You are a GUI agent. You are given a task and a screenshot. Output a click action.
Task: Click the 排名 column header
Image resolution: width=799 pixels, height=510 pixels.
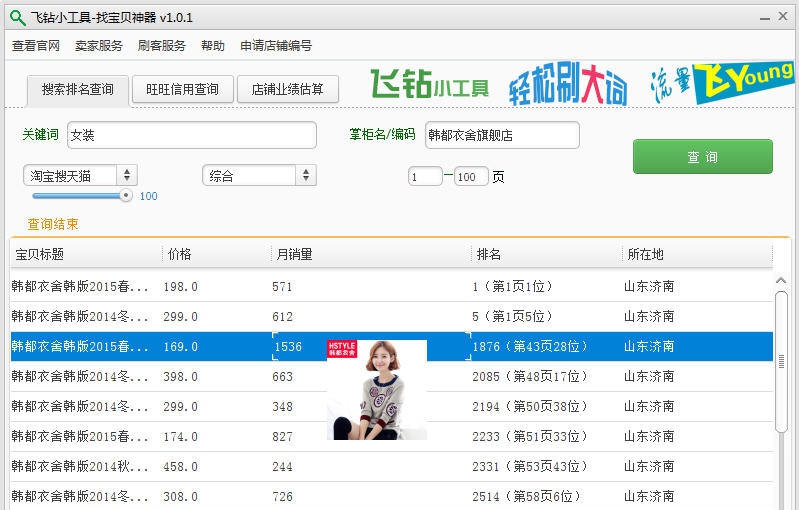pyautogui.click(x=546, y=254)
